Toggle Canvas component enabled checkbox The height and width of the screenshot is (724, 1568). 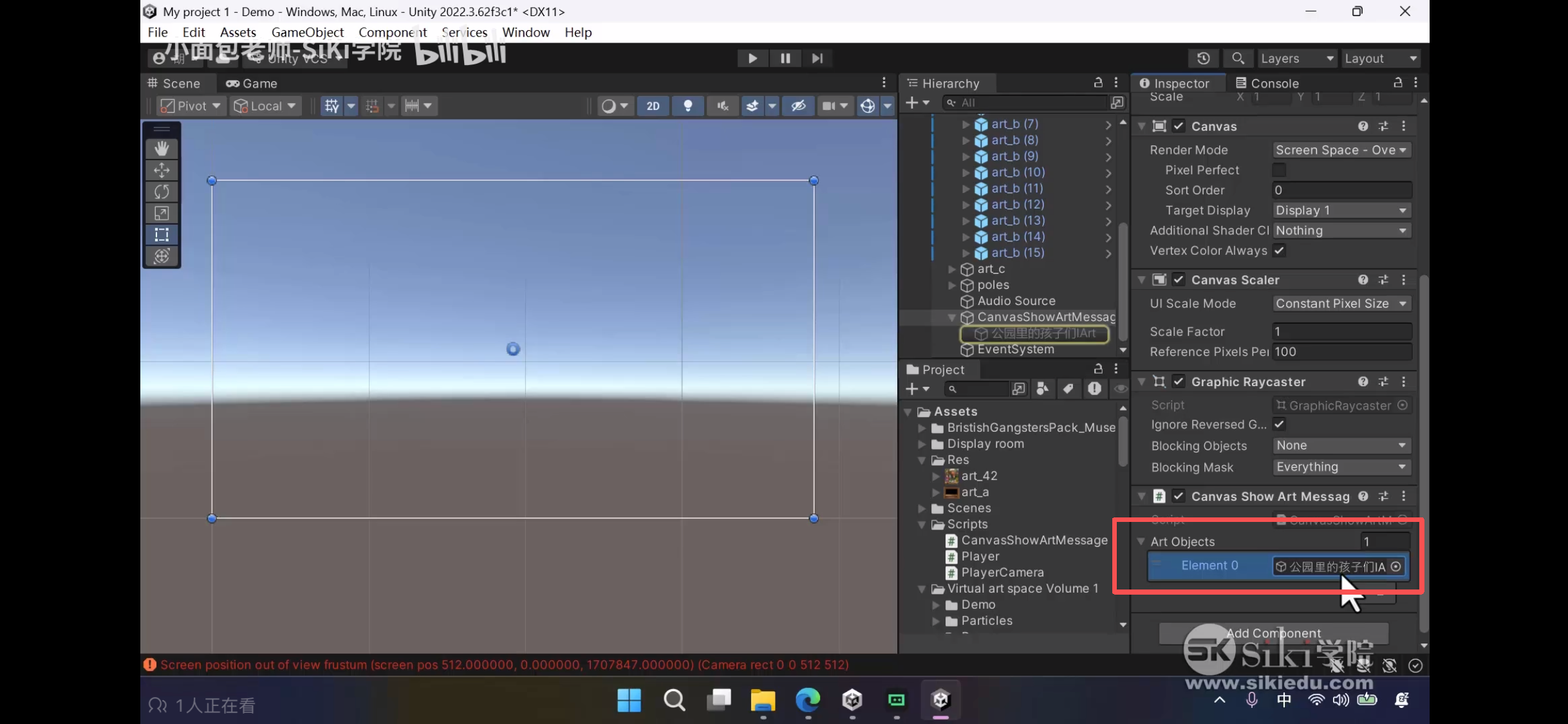pyautogui.click(x=1178, y=126)
